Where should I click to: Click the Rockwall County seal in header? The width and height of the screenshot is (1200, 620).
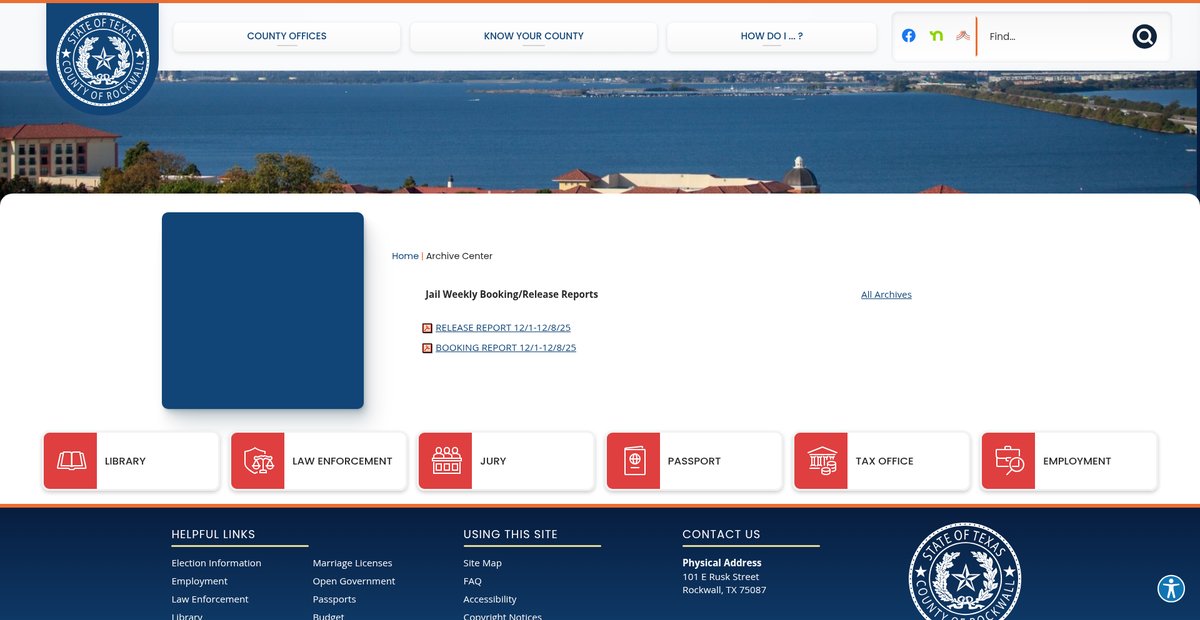[x=102, y=58]
